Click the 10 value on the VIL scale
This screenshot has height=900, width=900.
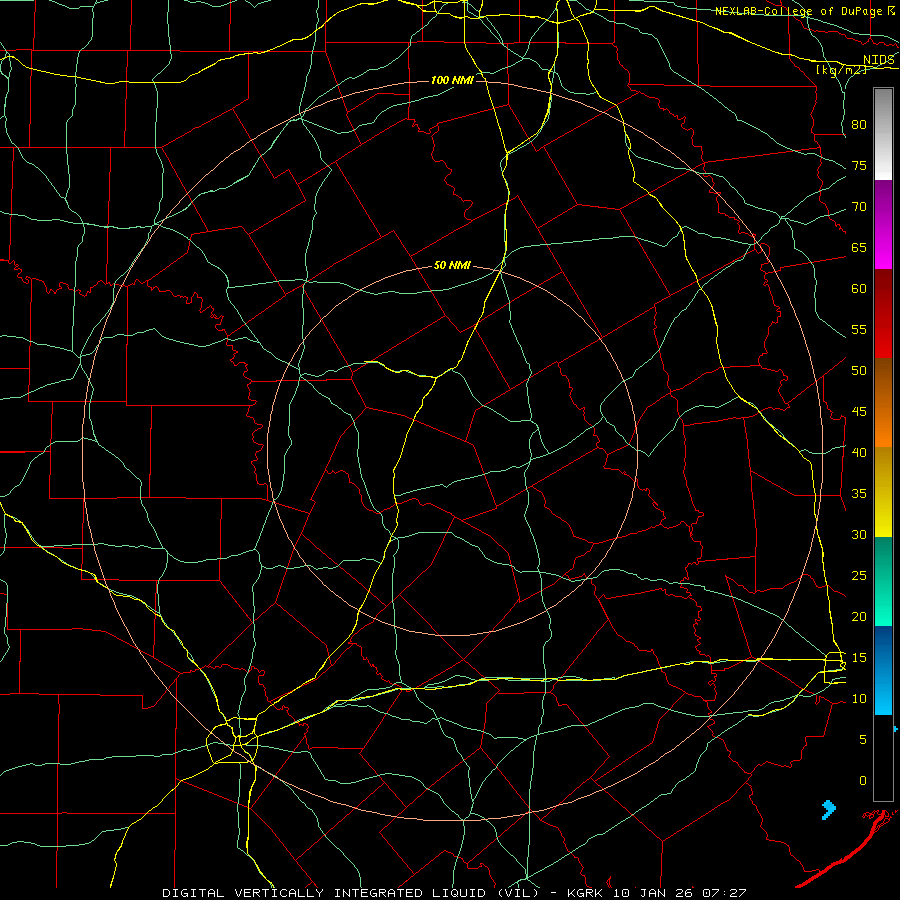(x=859, y=699)
